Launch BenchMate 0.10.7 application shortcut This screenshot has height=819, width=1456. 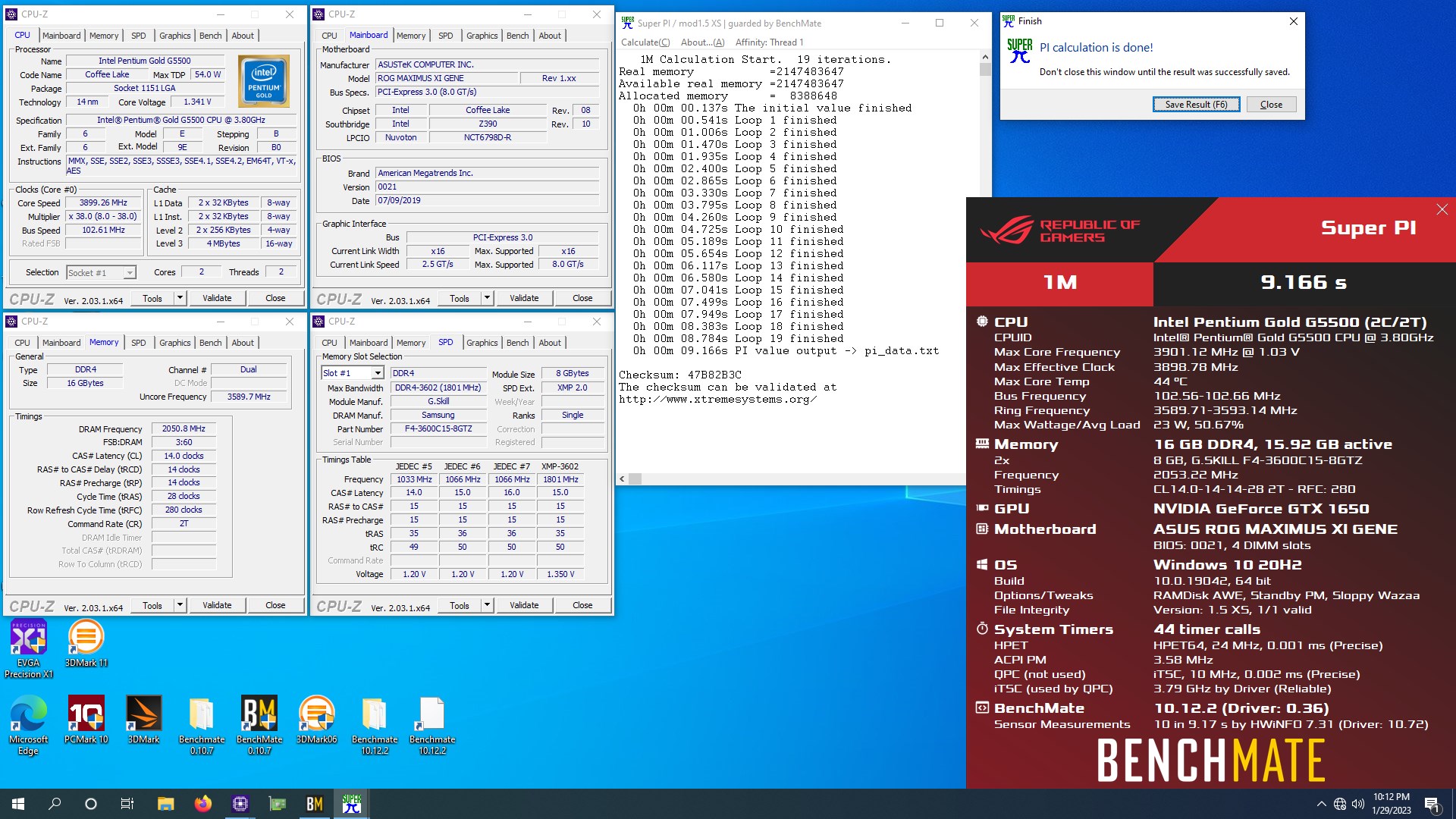pyautogui.click(x=259, y=725)
